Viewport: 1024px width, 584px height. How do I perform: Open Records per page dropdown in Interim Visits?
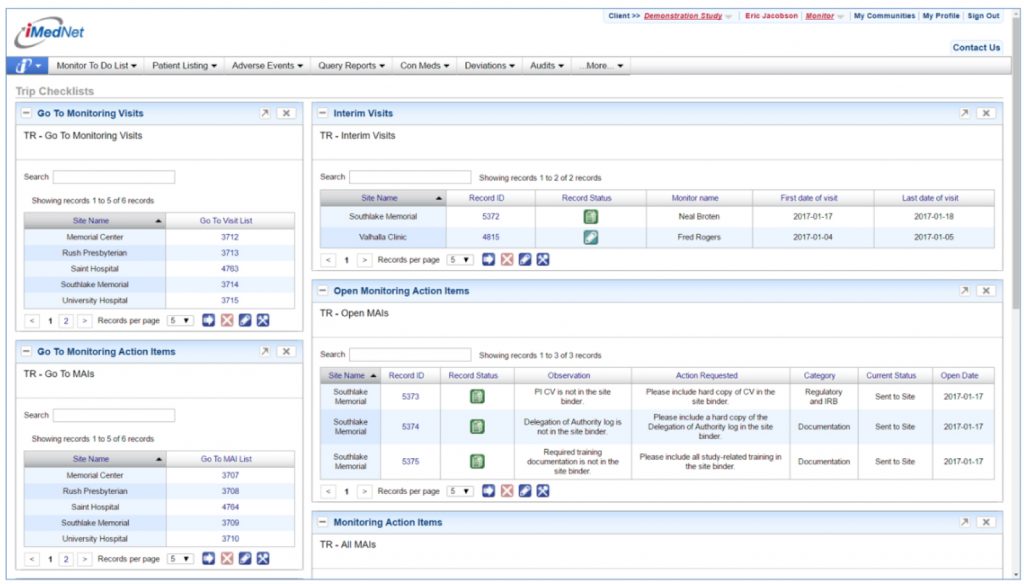click(x=460, y=260)
